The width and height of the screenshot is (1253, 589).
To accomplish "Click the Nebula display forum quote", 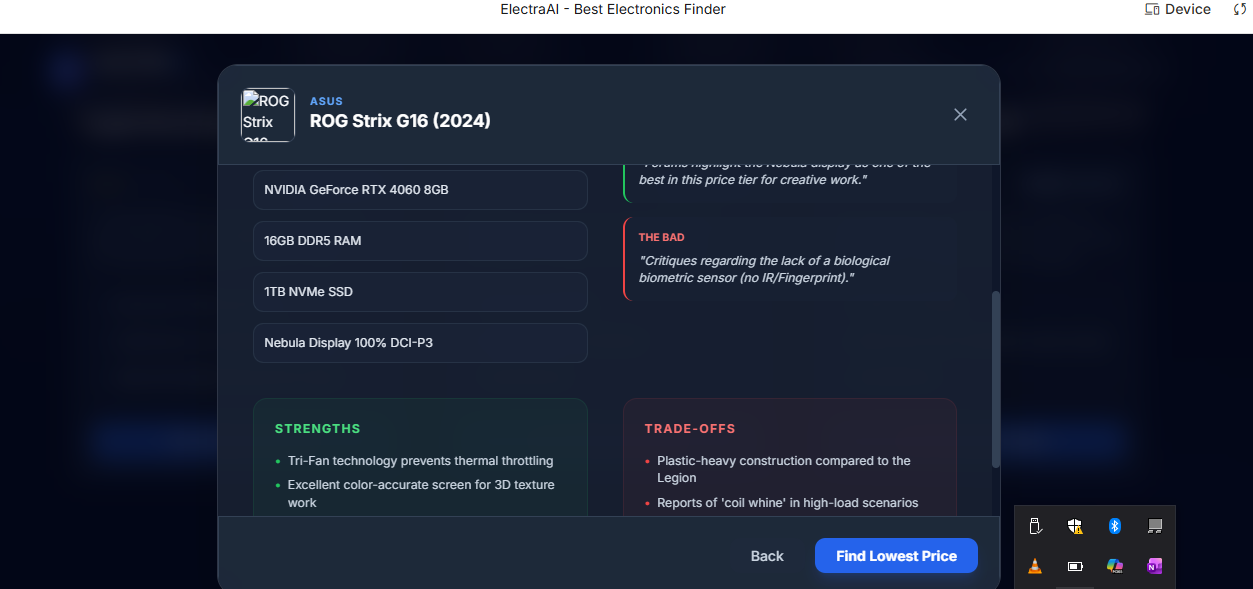I will 785,171.
